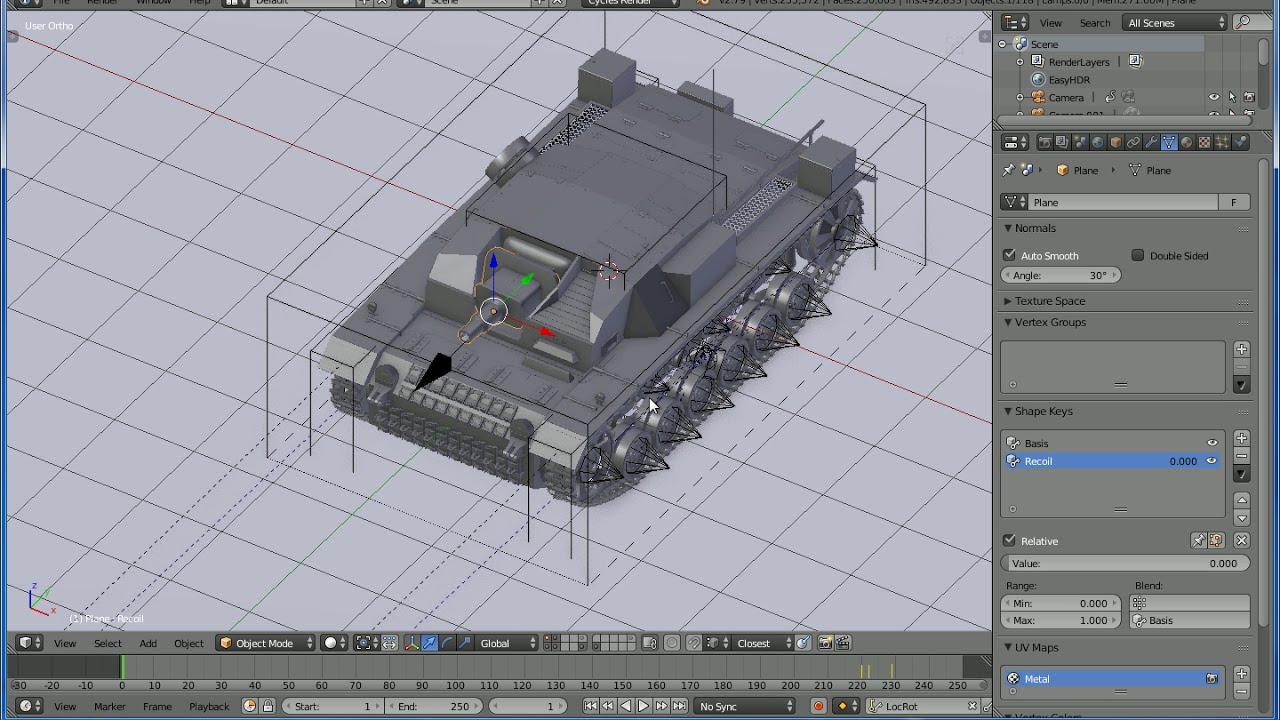
Task: Open the Scene properties tab icon
Action: tap(1080, 142)
